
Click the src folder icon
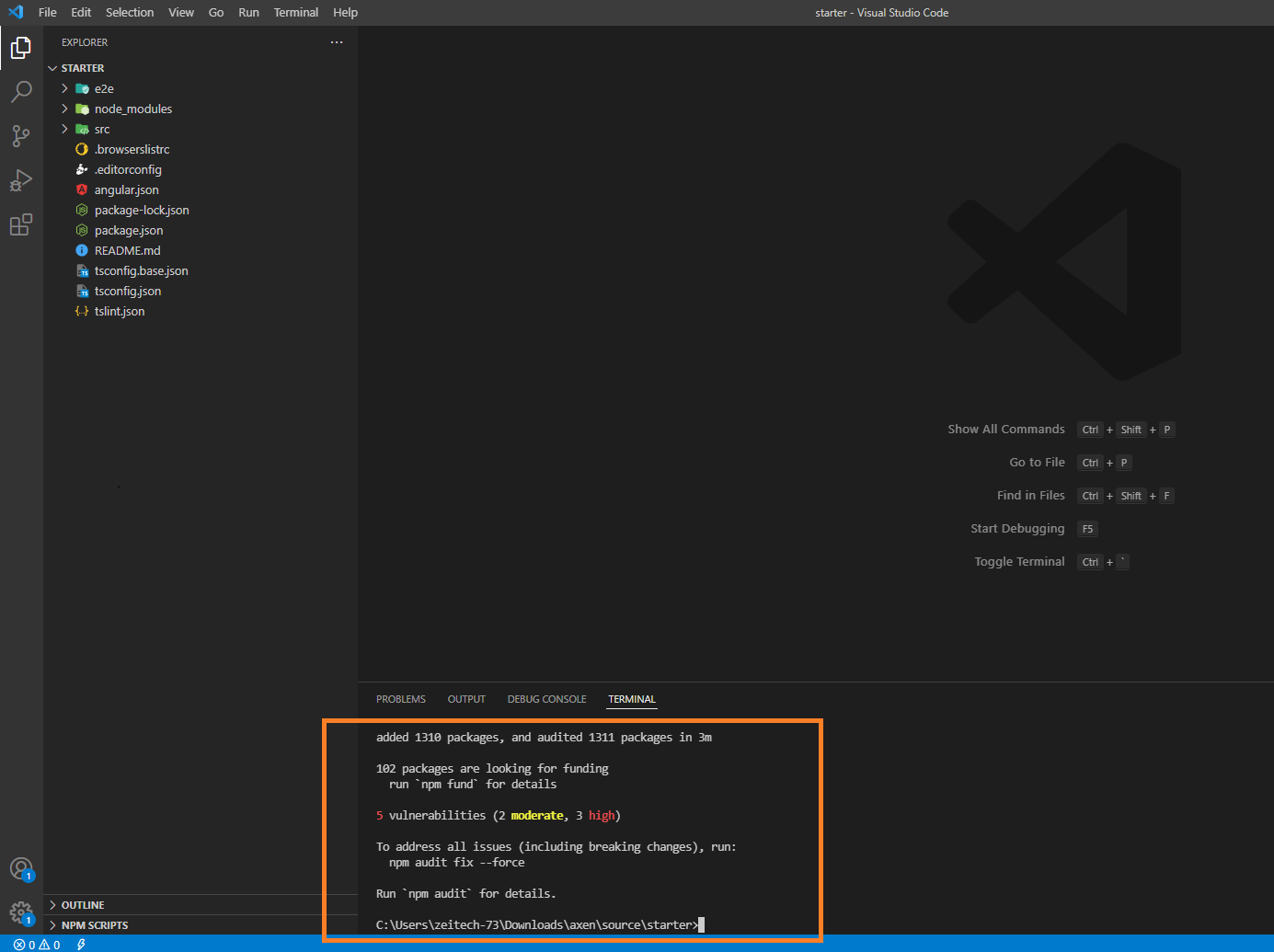[x=82, y=130]
